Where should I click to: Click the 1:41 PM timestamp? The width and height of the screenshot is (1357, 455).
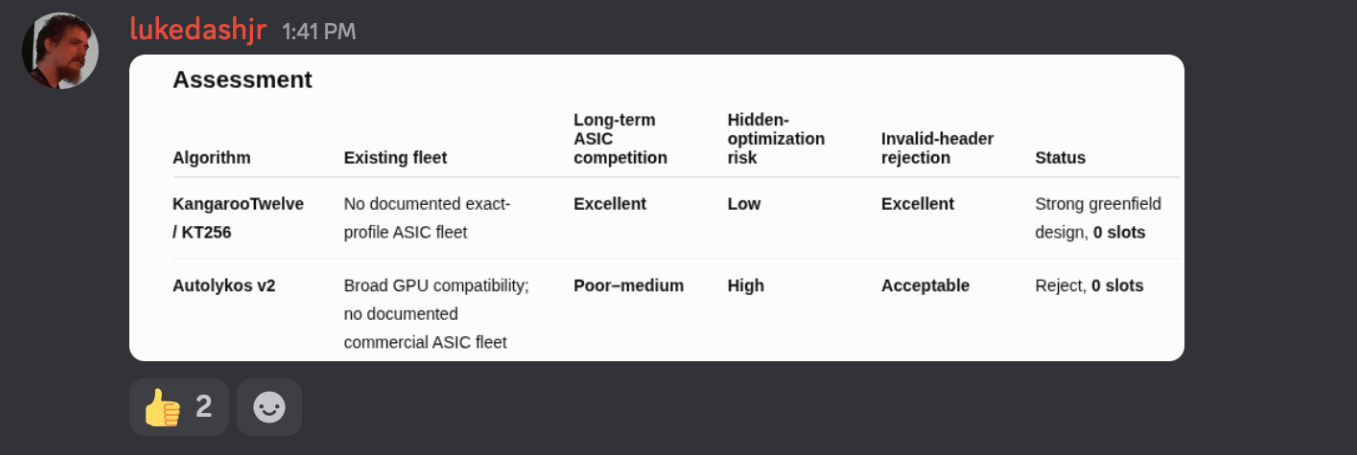point(319,32)
